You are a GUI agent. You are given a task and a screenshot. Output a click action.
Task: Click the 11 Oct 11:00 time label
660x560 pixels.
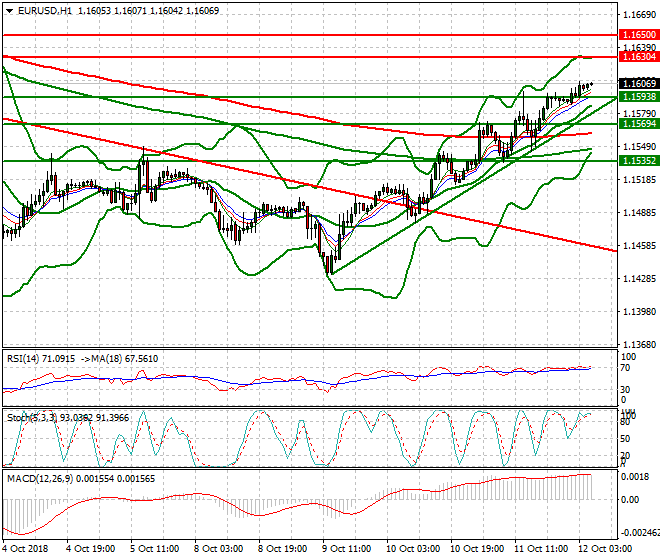tap(541, 549)
